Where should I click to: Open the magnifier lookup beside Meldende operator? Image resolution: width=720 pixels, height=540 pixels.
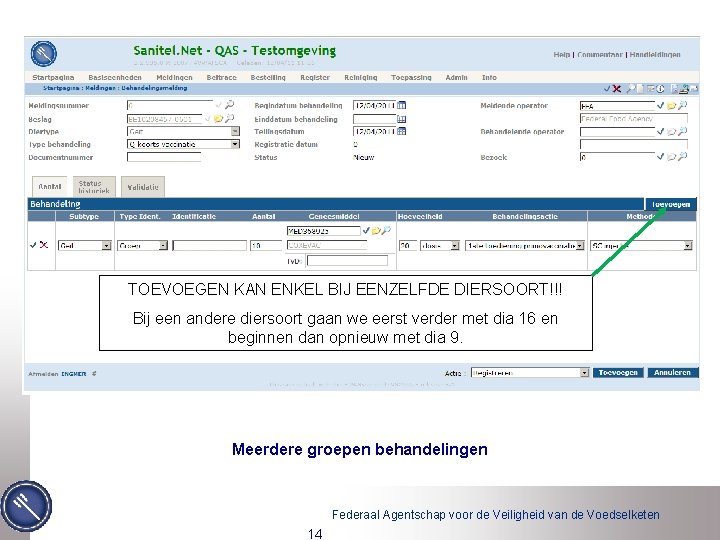pyautogui.click(x=682, y=105)
